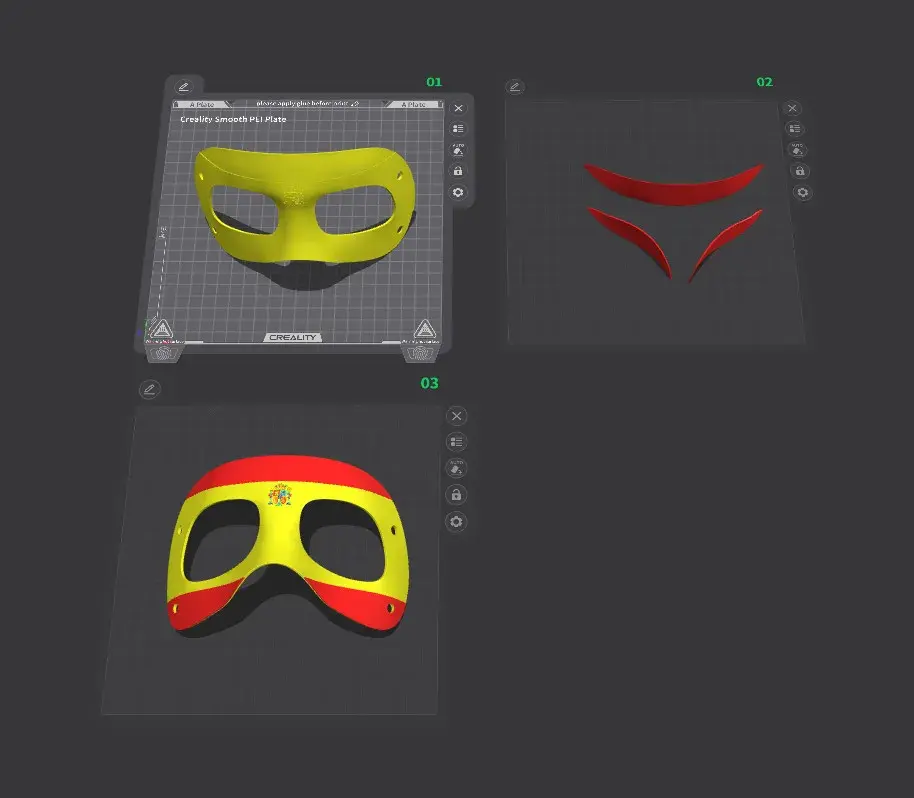
Task: Rename plate 02 using the pencil icon
Action: pos(514,87)
